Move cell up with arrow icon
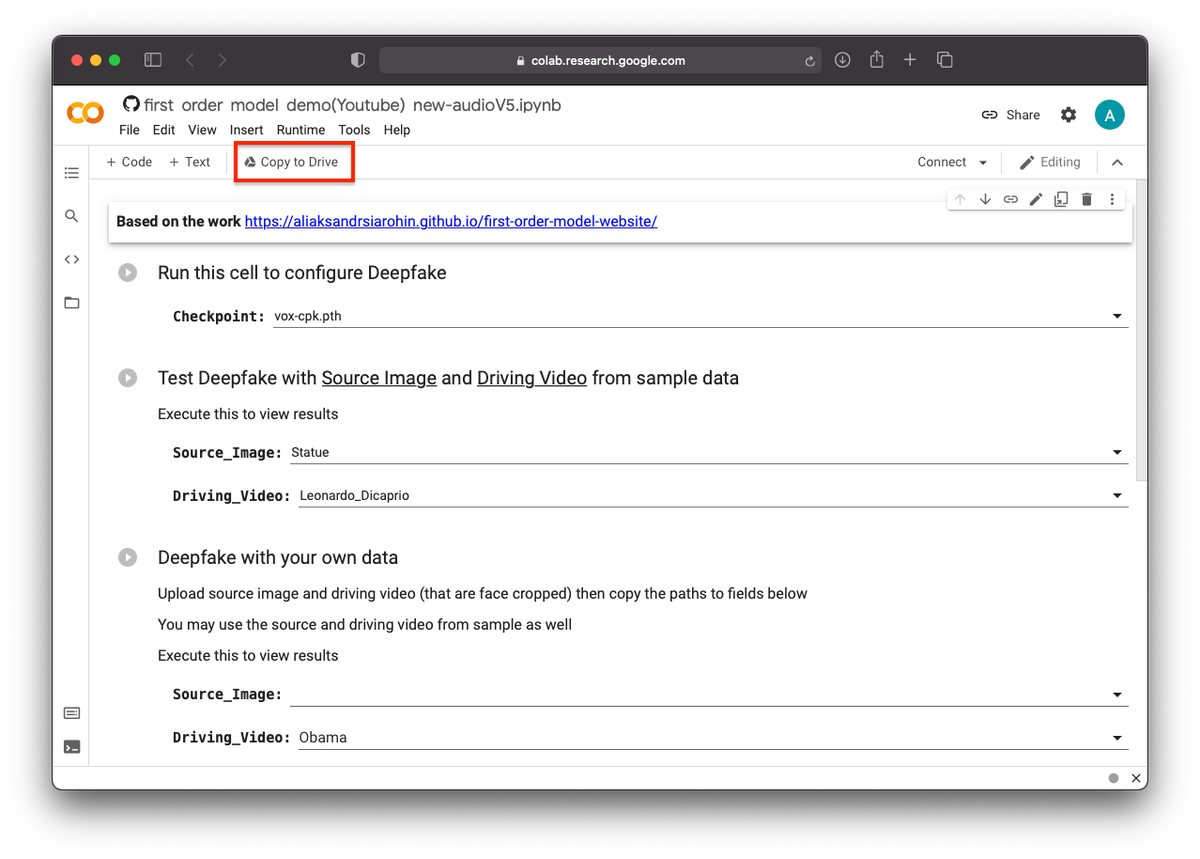This screenshot has width=1200, height=859. 960,200
